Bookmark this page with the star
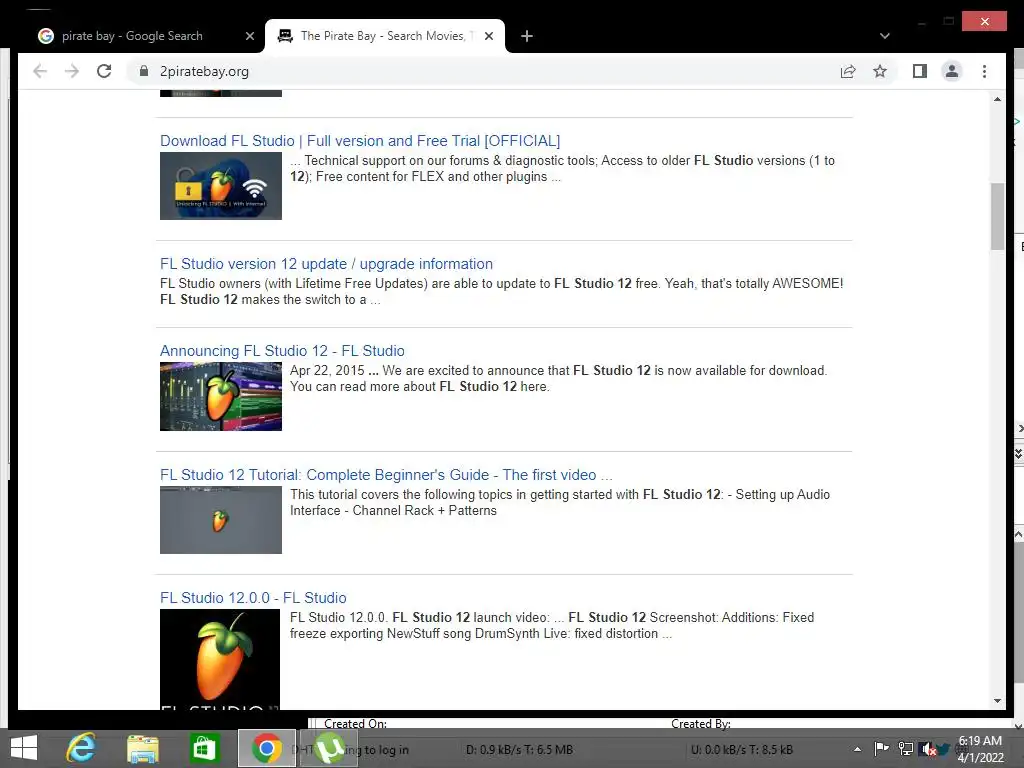This screenshot has height=768, width=1024. coord(880,71)
